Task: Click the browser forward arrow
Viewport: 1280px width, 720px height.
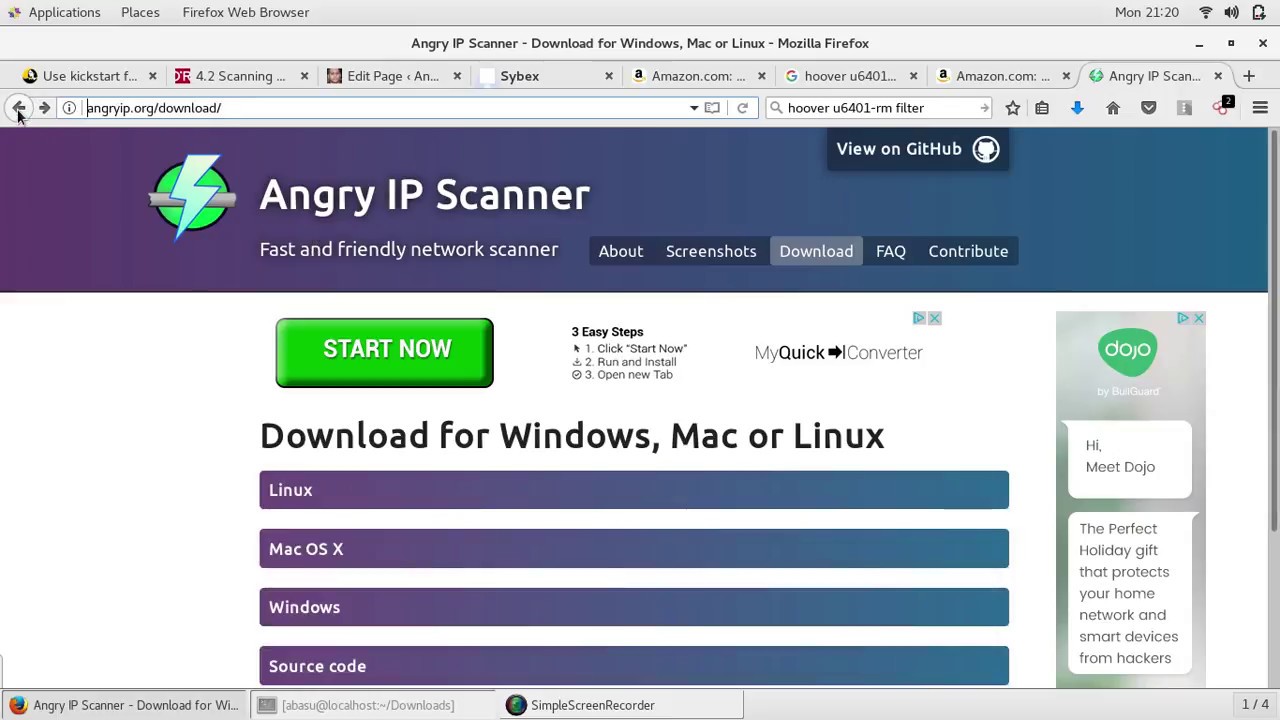Action: [x=44, y=108]
